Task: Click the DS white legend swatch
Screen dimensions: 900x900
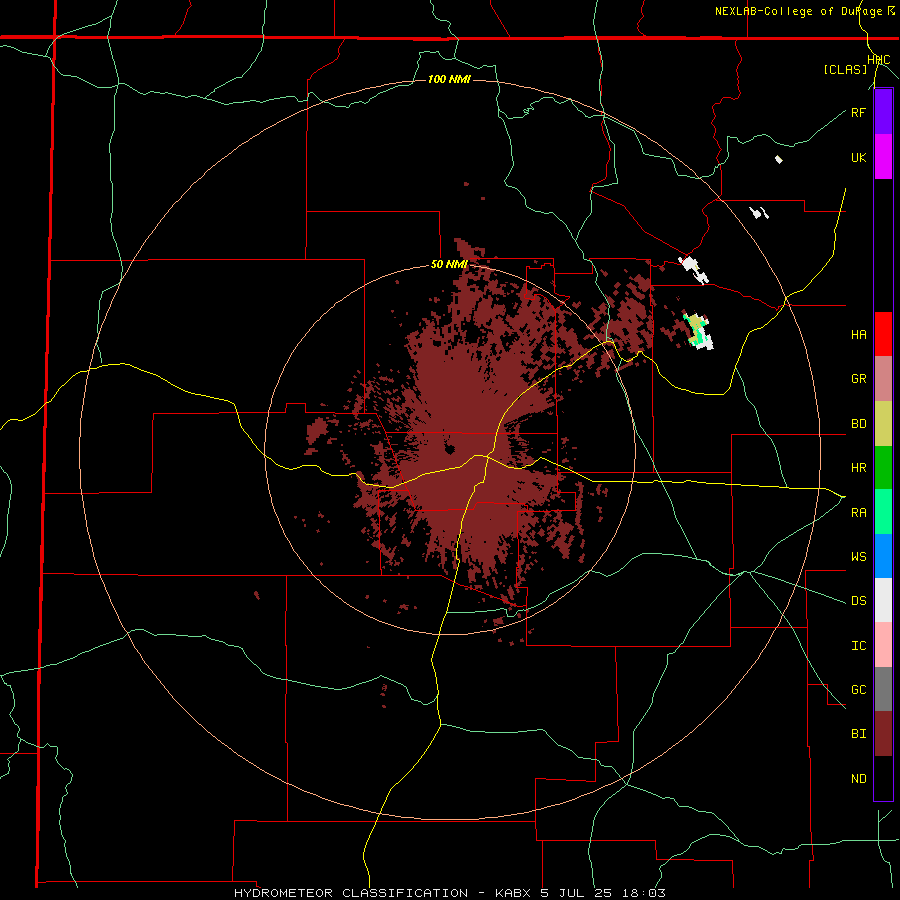Action: click(x=883, y=600)
